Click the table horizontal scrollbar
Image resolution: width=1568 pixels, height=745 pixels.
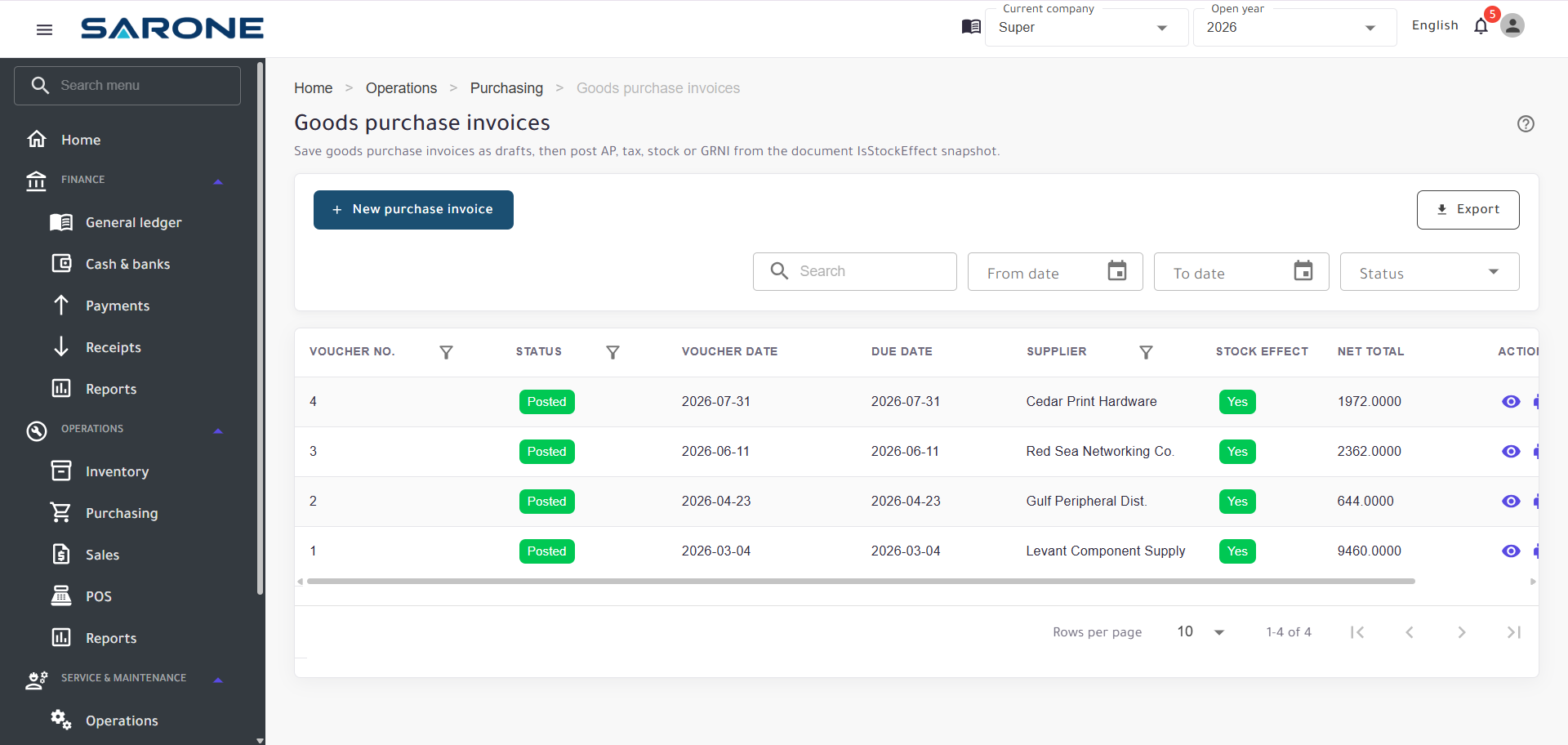tap(861, 582)
